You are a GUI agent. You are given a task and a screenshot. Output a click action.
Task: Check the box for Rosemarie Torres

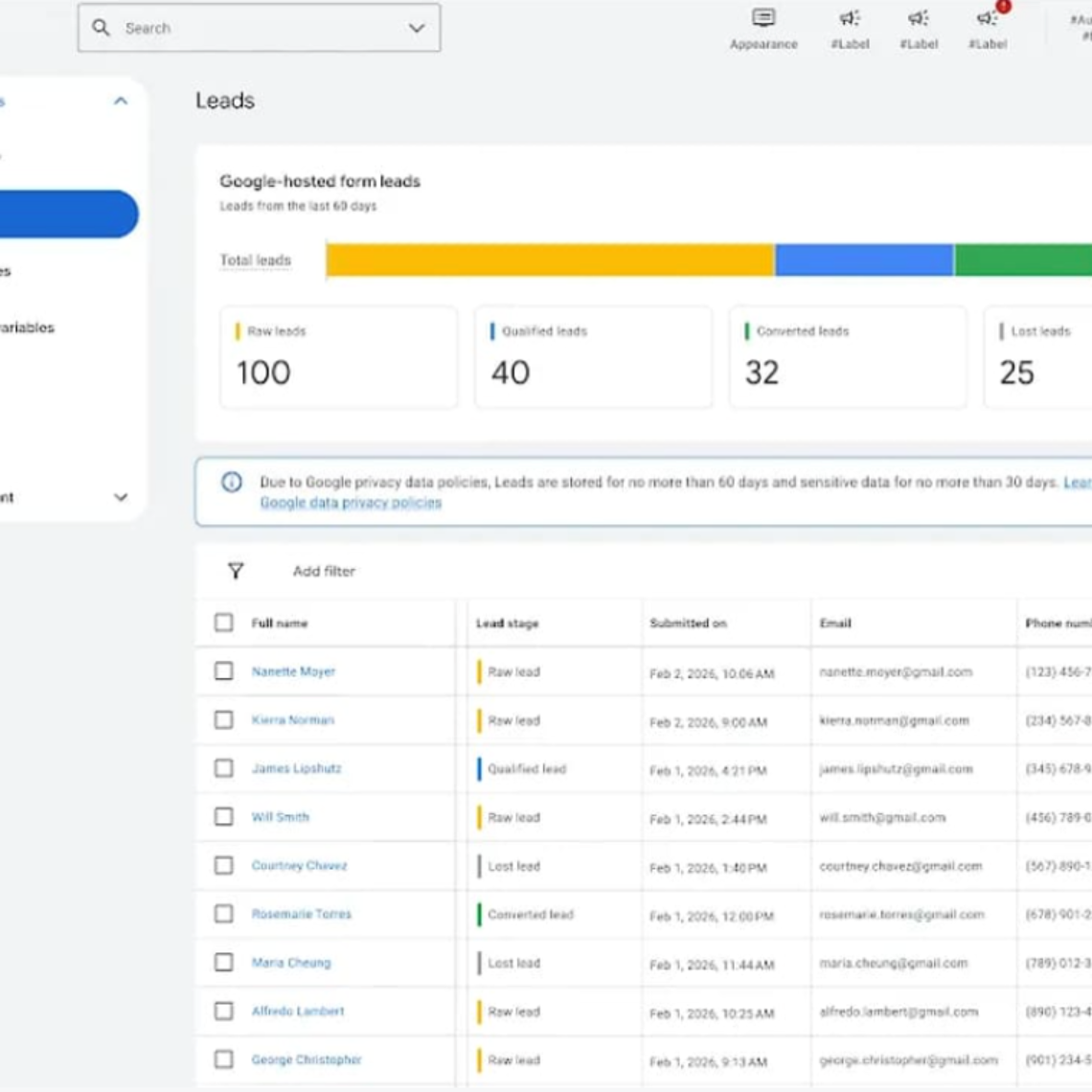tap(223, 914)
